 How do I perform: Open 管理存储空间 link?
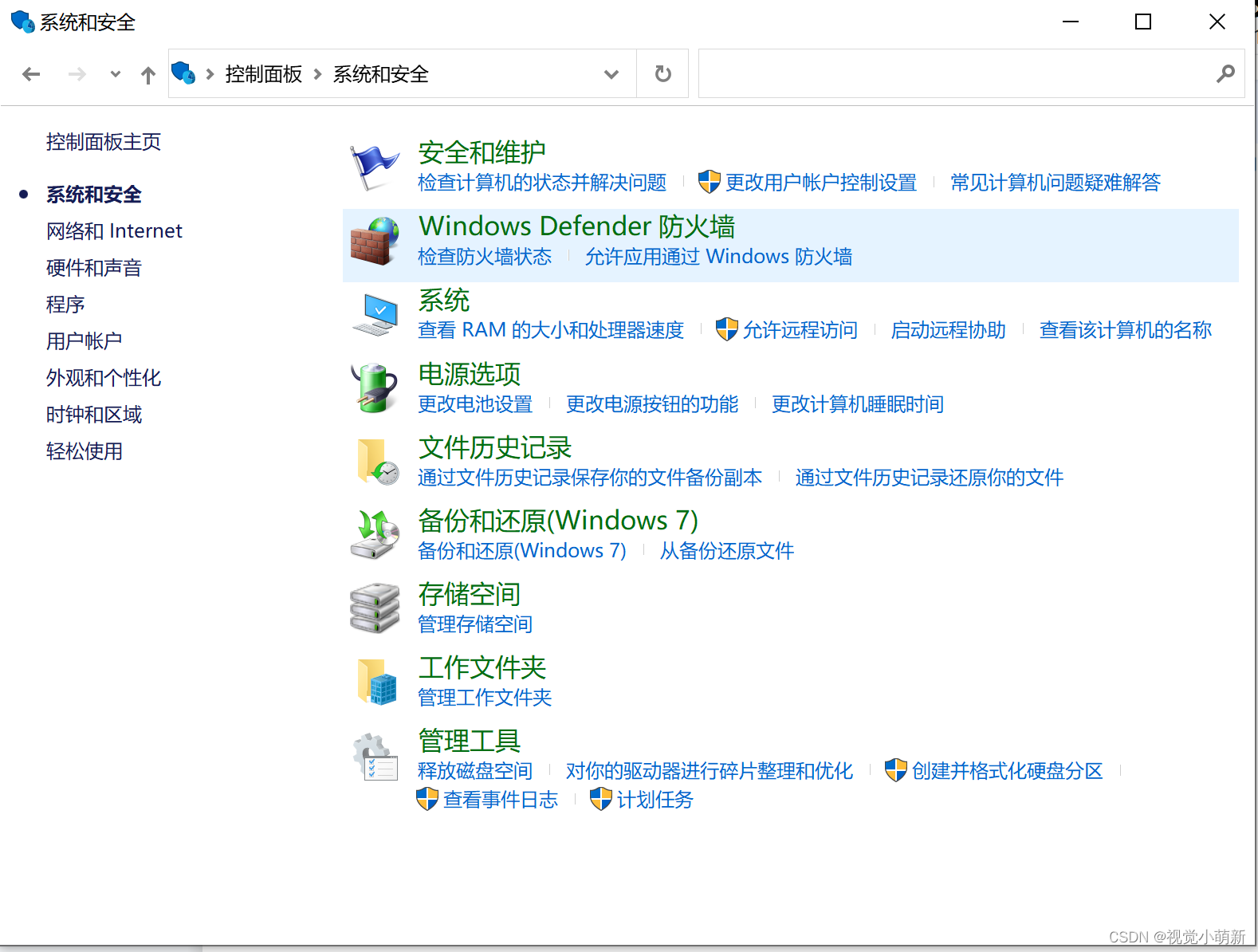[475, 624]
